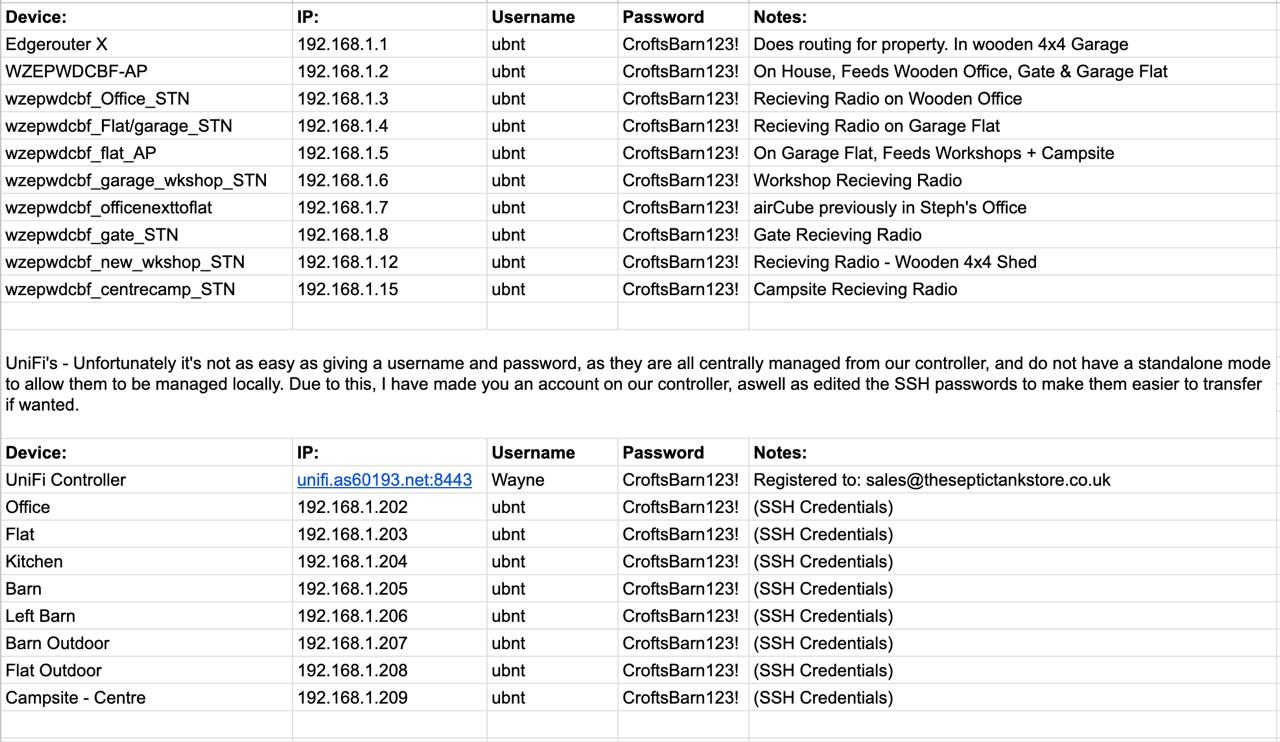This screenshot has height=742, width=1280.
Task: Select the Barn Outdoor device cell
Action: [57, 643]
